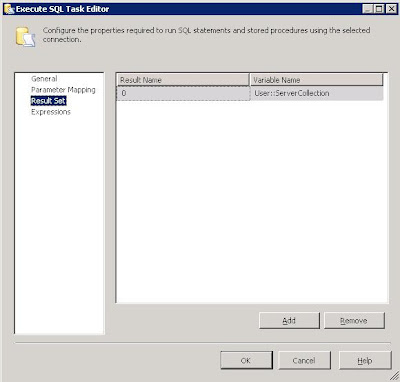Open Help for this editor
The image size is (400, 382).
coord(365,360)
